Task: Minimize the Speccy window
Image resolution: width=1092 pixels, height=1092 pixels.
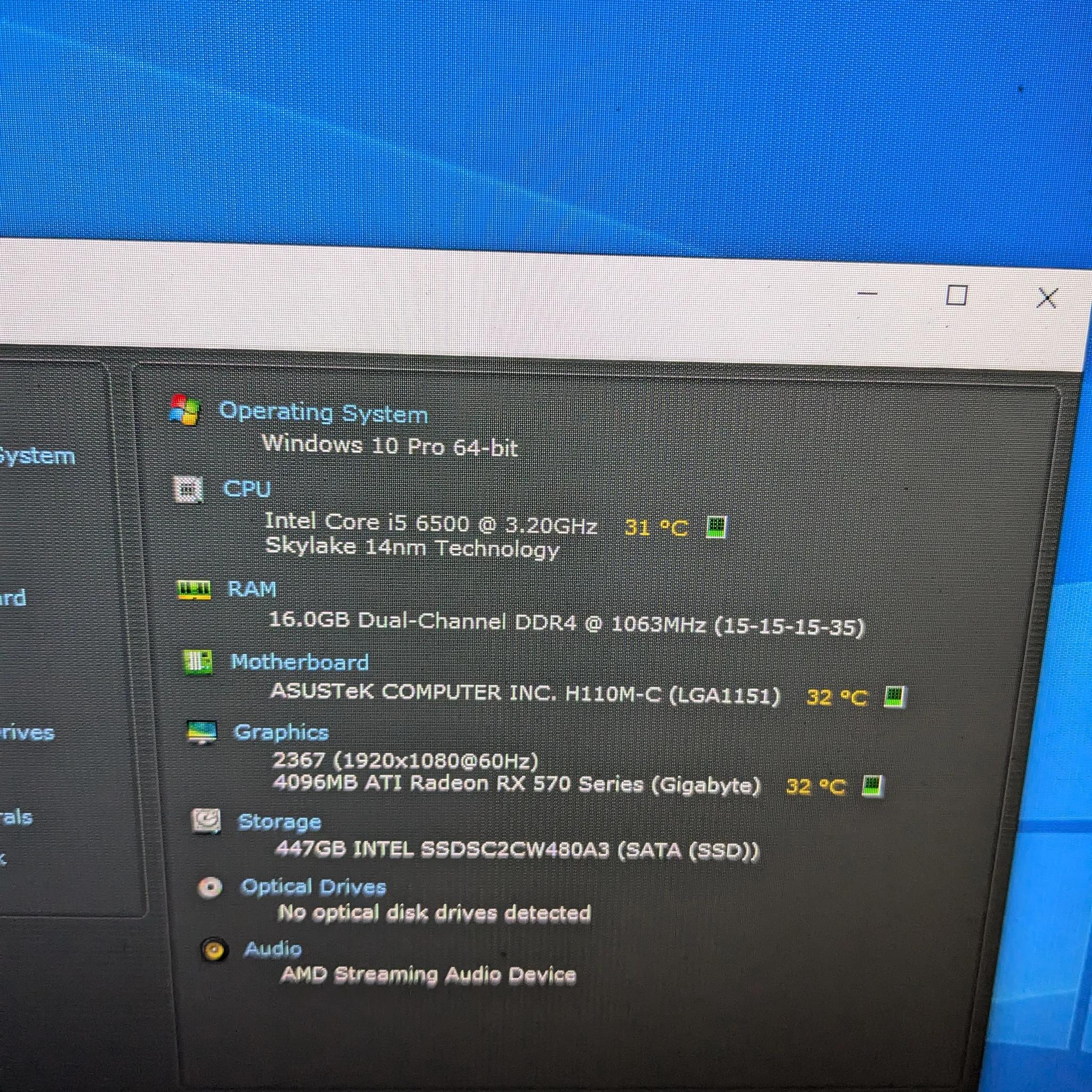Action: click(867, 294)
